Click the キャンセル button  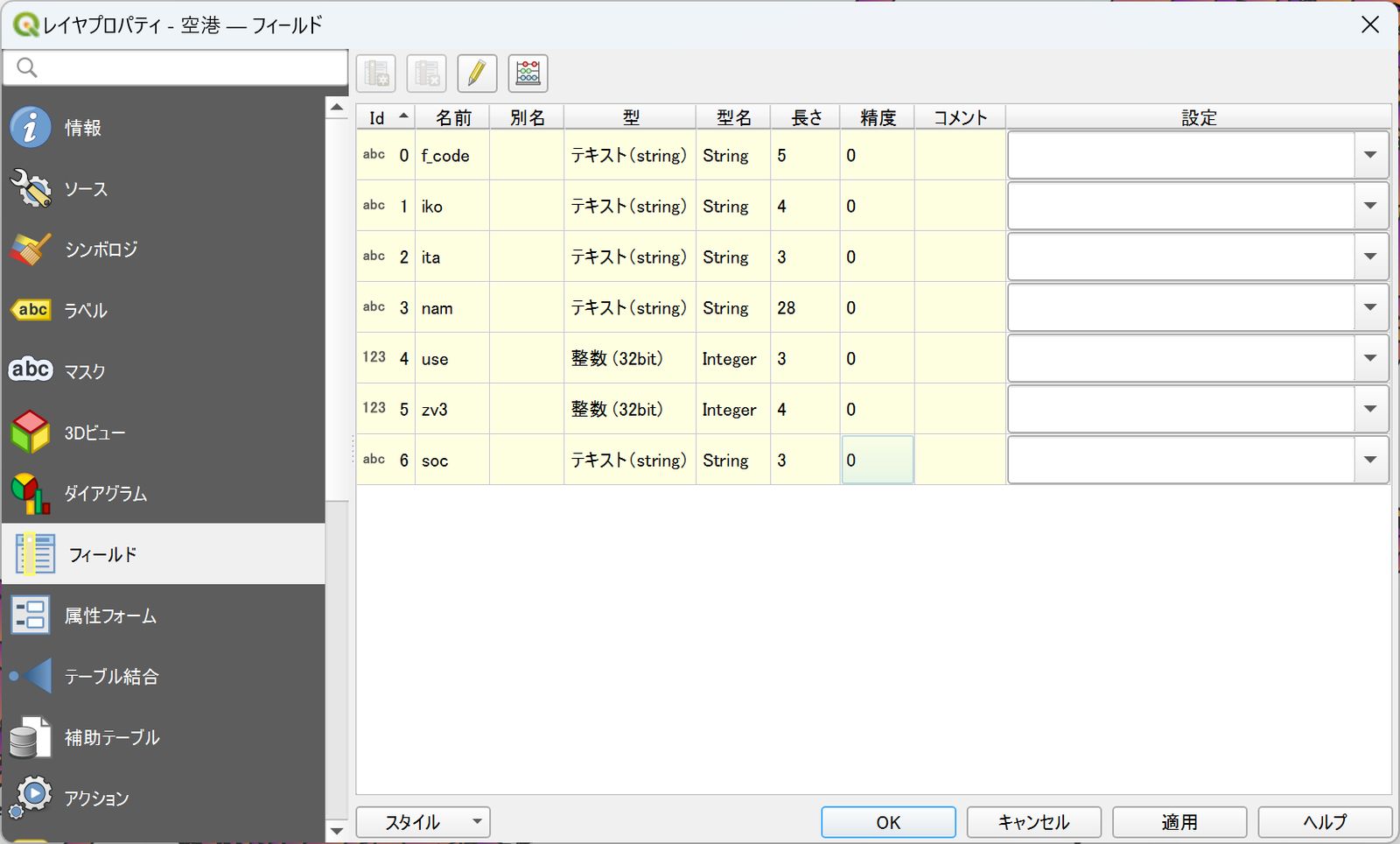(x=1033, y=822)
